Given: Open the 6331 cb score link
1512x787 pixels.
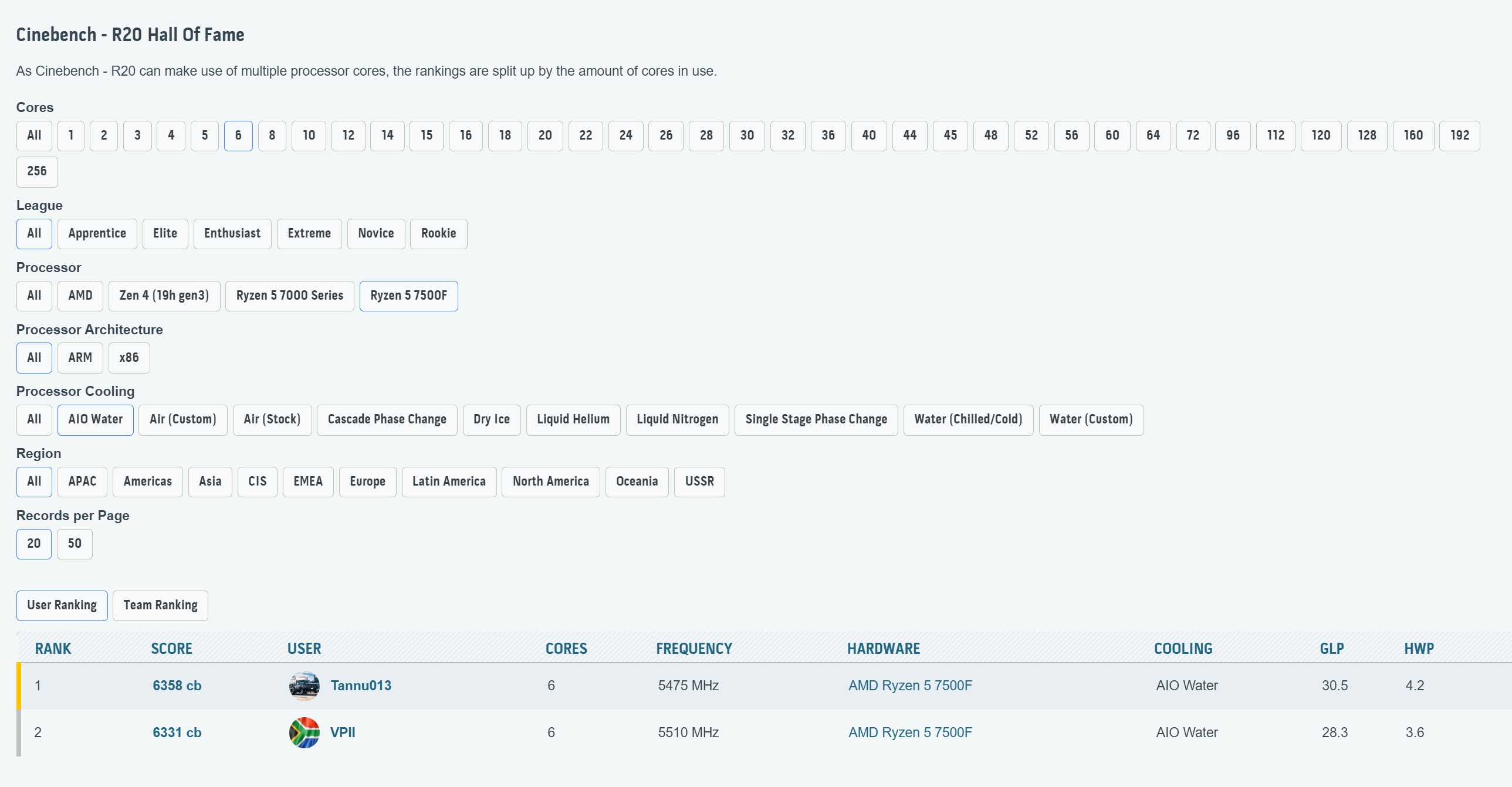Looking at the screenshot, I should [177, 732].
